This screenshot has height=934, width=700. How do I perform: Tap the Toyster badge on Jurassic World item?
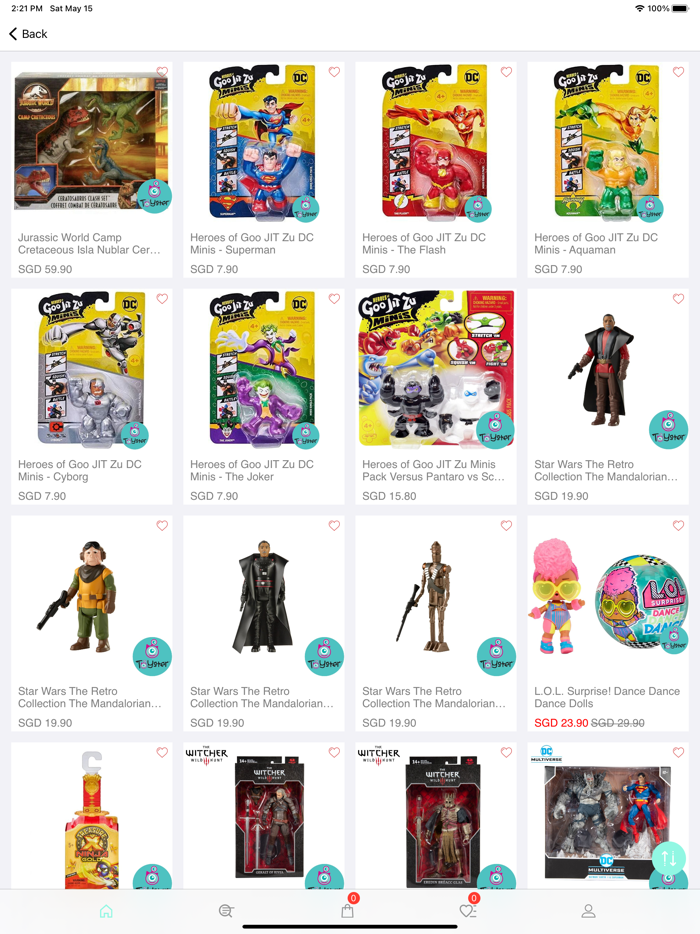154,196
